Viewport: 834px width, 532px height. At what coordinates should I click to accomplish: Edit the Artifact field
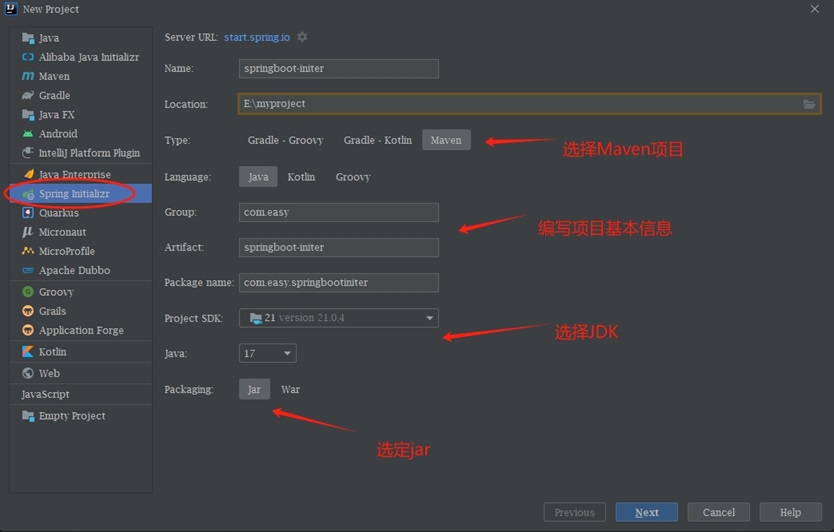click(x=339, y=247)
